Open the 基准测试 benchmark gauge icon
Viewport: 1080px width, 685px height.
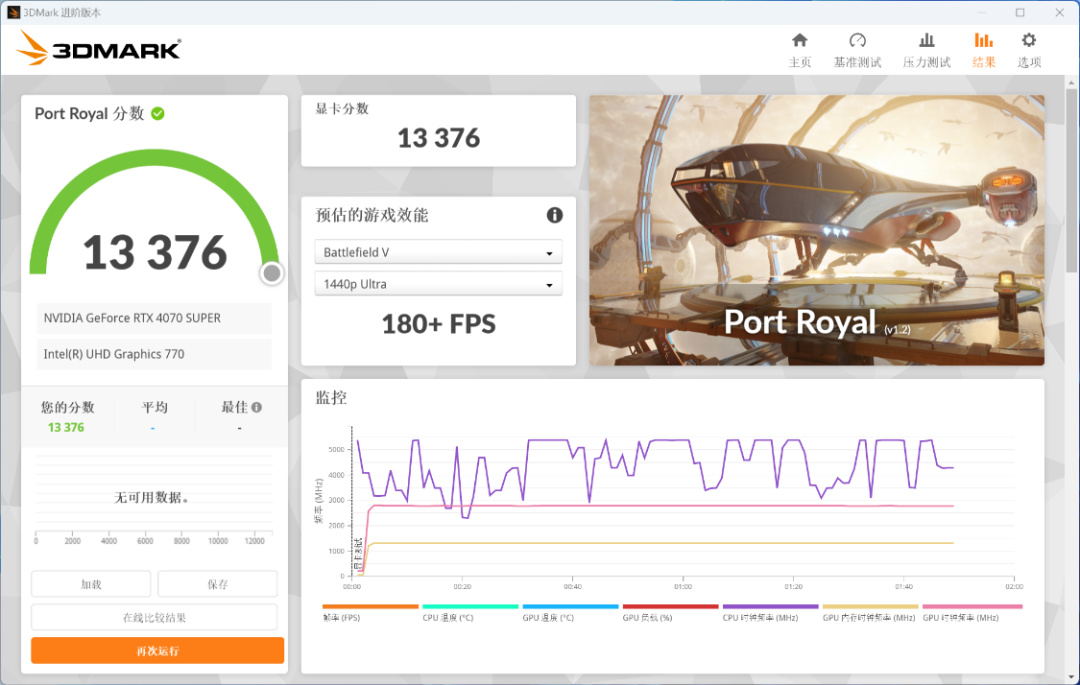click(857, 40)
